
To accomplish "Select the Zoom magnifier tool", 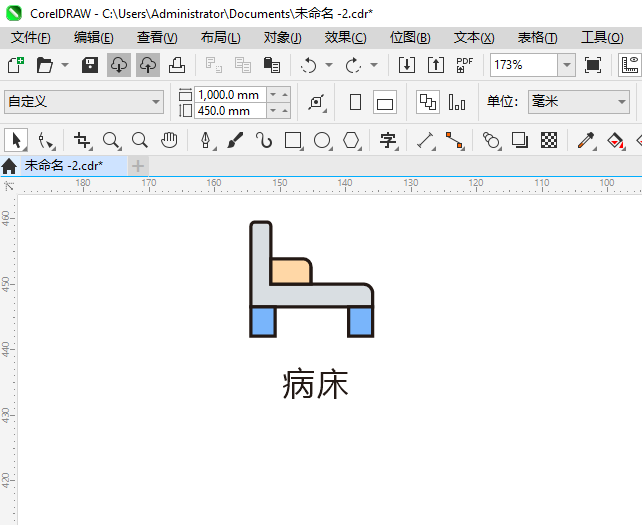I will point(111,140).
